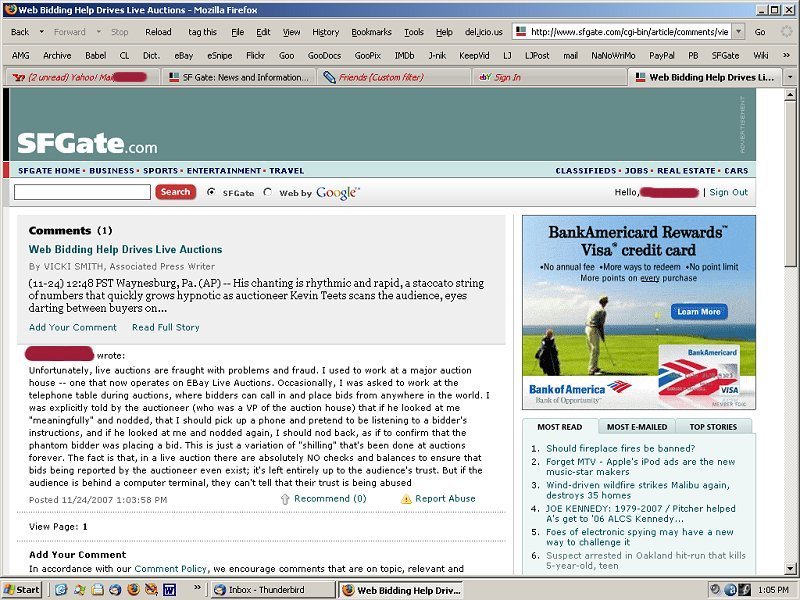Open Web Bidding Help Drives Live Auctions headline
The image size is (800, 600).
click(126, 249)
